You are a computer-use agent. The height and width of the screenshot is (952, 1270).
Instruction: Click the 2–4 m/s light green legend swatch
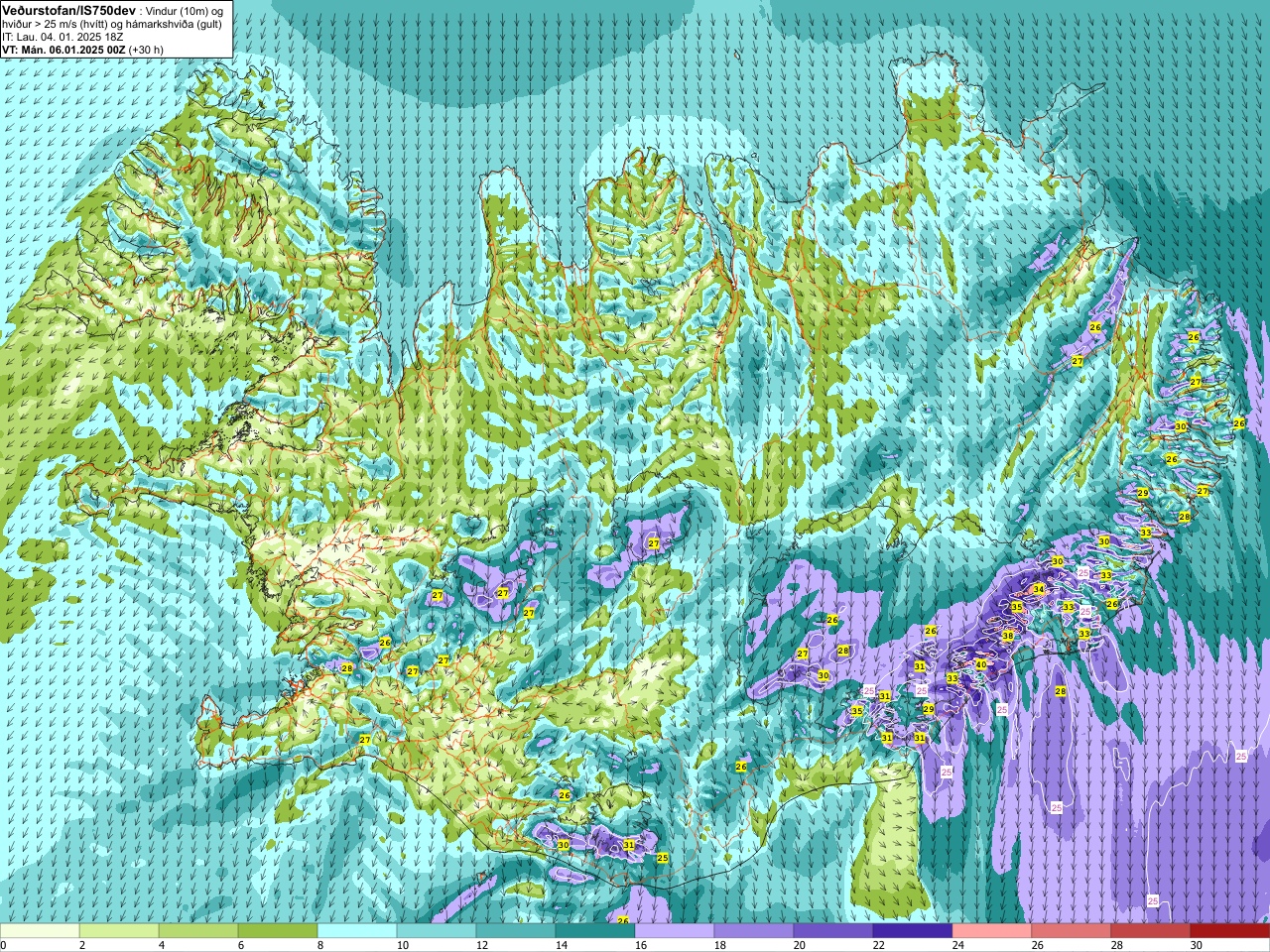click(119, 932)
